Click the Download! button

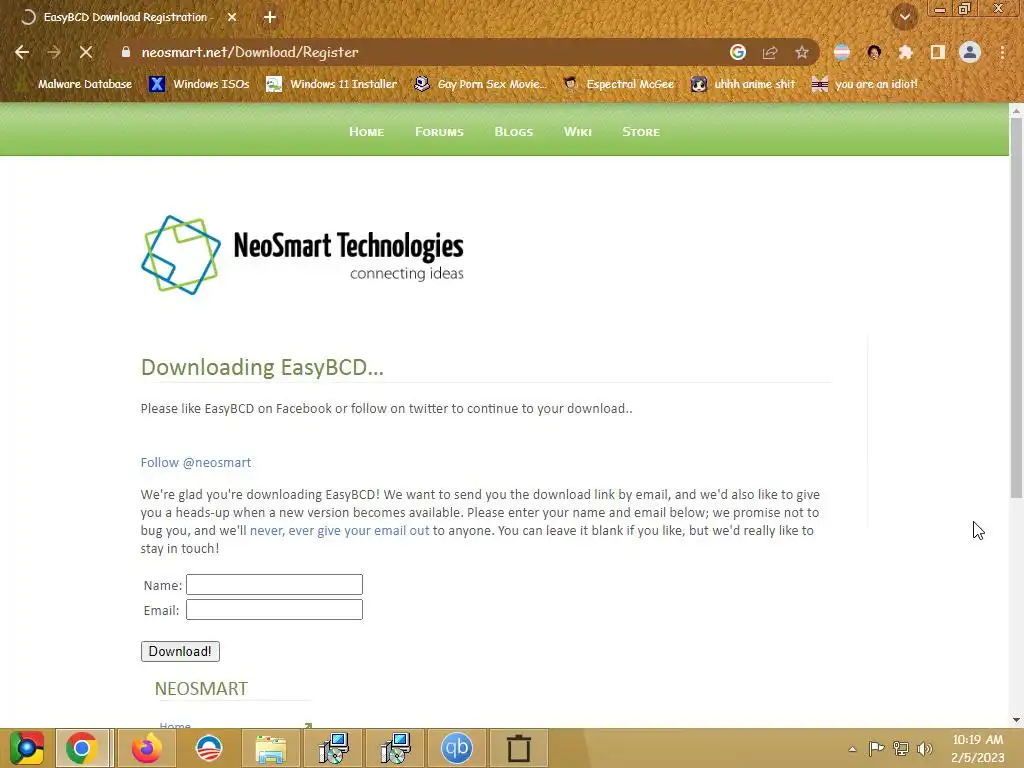(x=180, y=652)
